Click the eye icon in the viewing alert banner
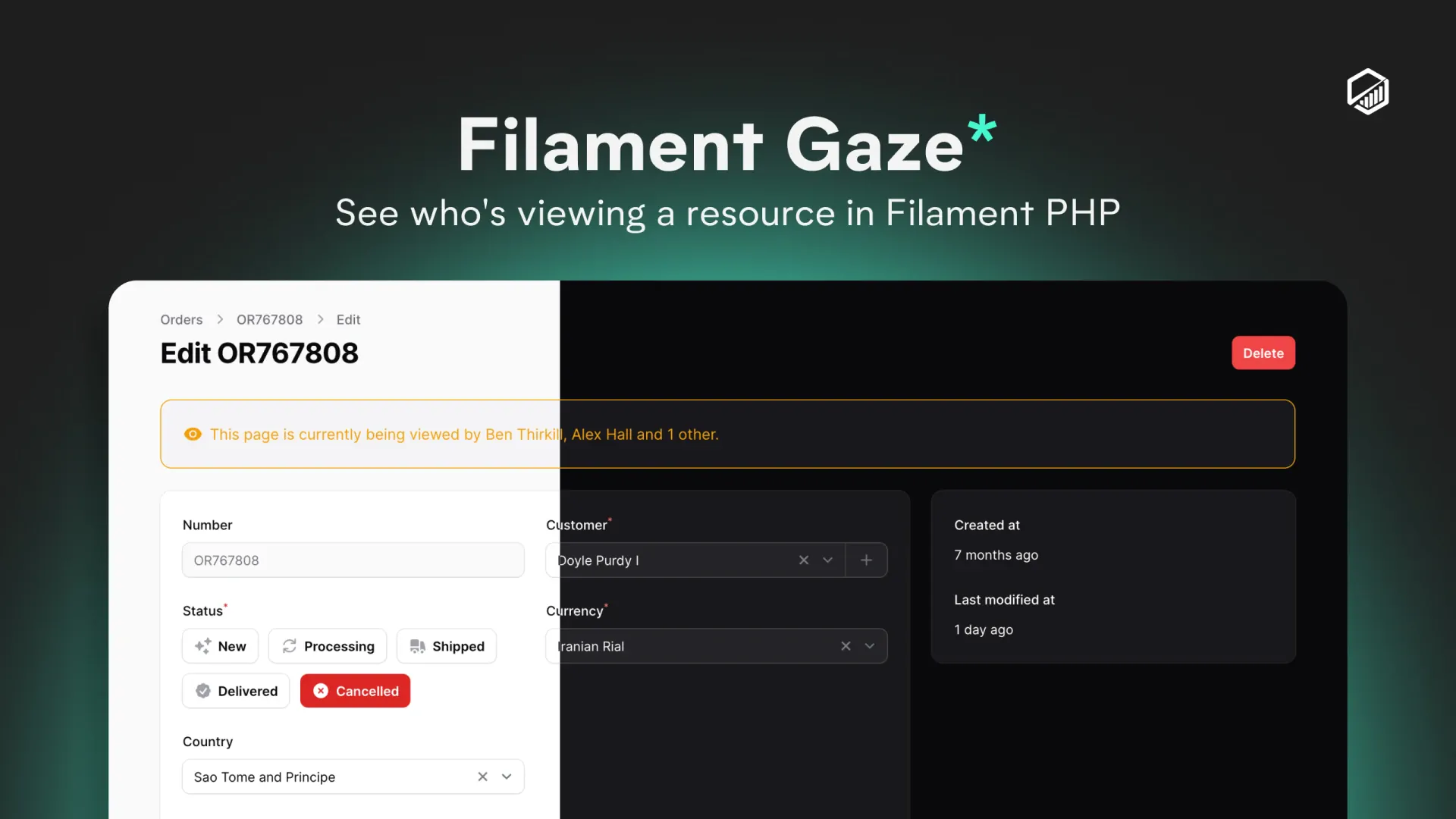The height and width of the screenshot is (819, 1456). (x=193, y=434)
